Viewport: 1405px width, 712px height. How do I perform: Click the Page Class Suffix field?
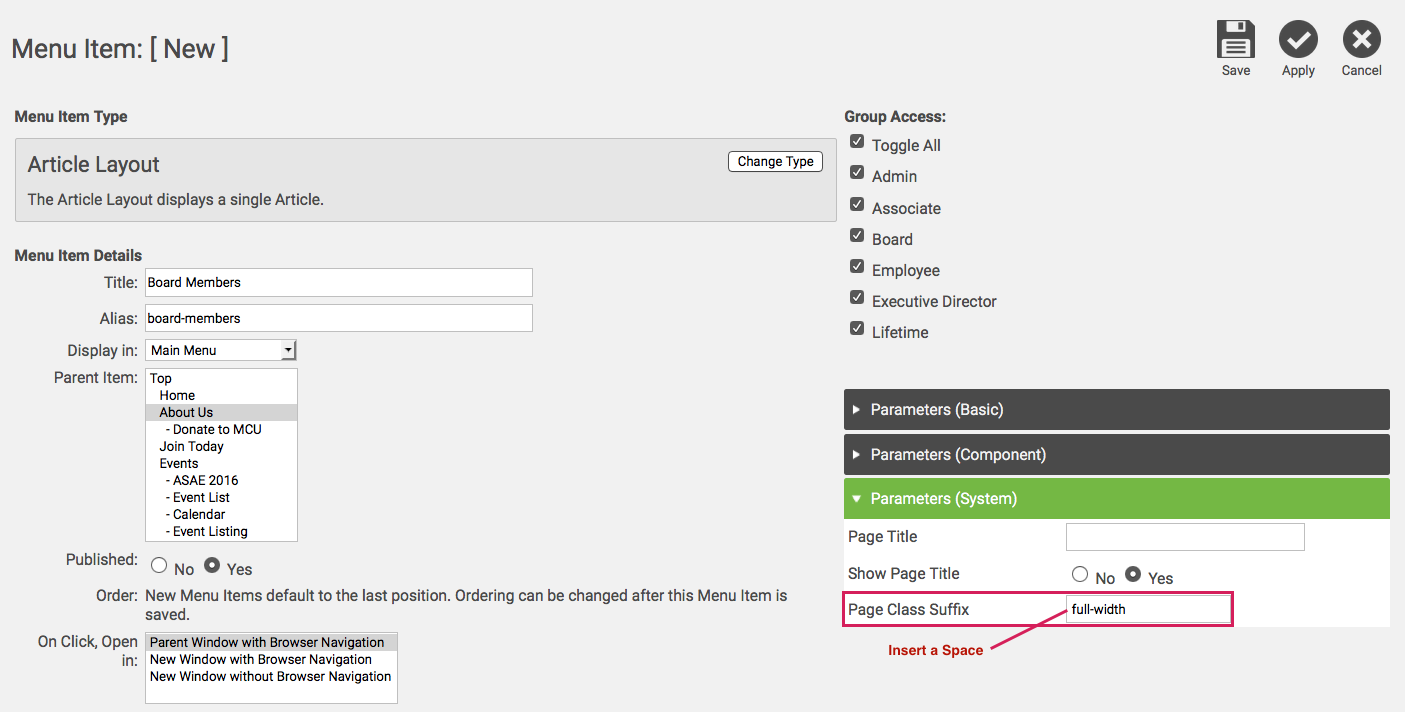pyautogui.click(x=1148, y=609)
